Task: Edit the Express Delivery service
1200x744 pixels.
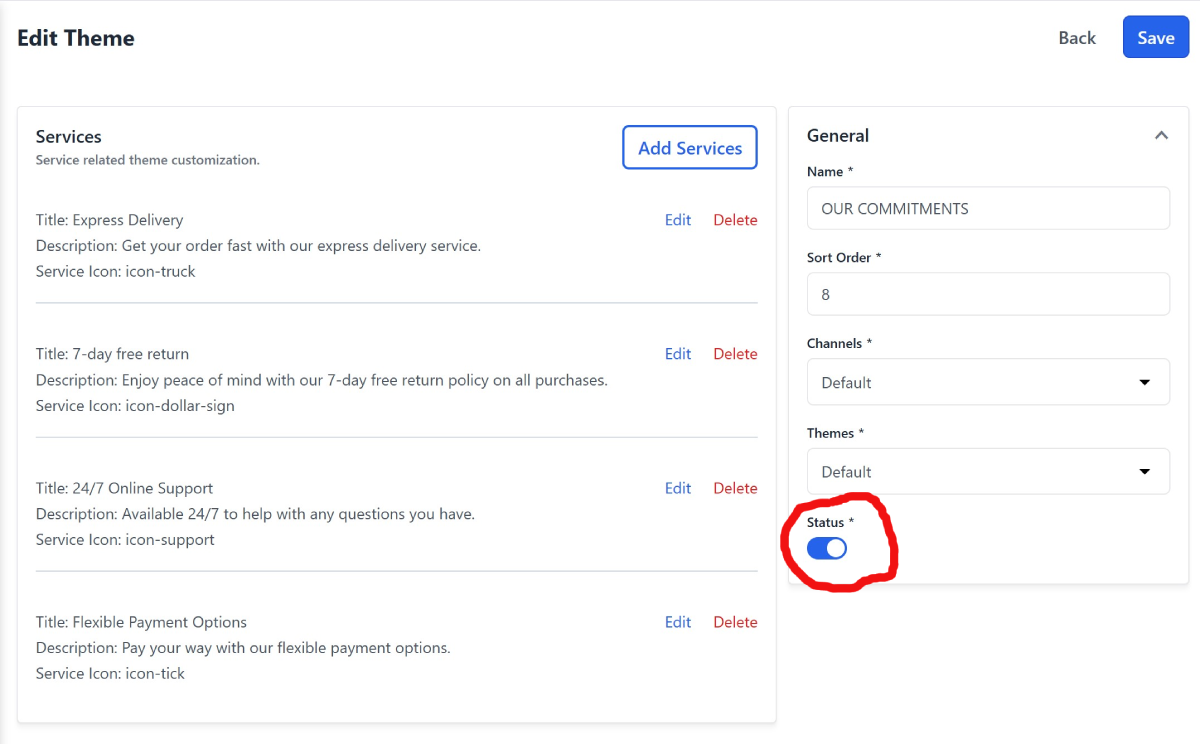Action: pos(678,220)
